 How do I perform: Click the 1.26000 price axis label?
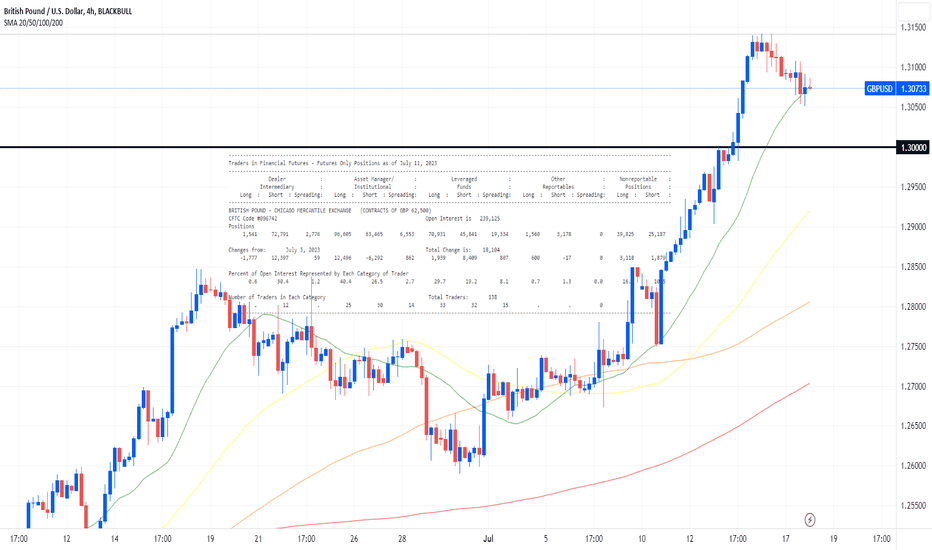914,466
